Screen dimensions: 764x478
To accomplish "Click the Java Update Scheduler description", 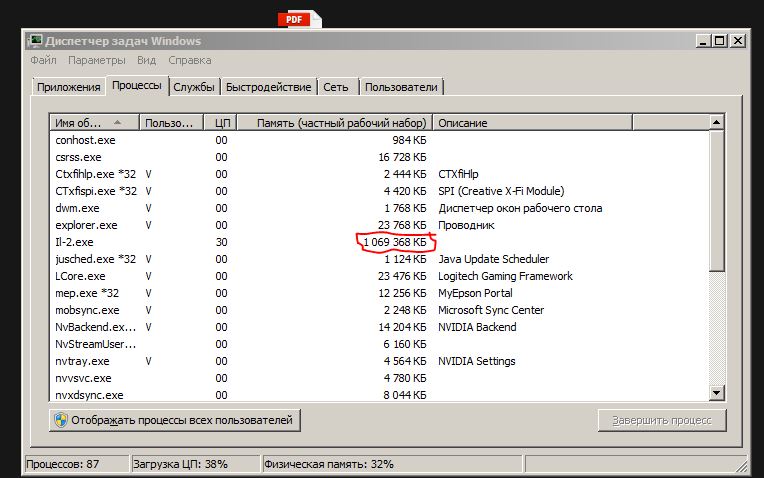I will point(494,259).
